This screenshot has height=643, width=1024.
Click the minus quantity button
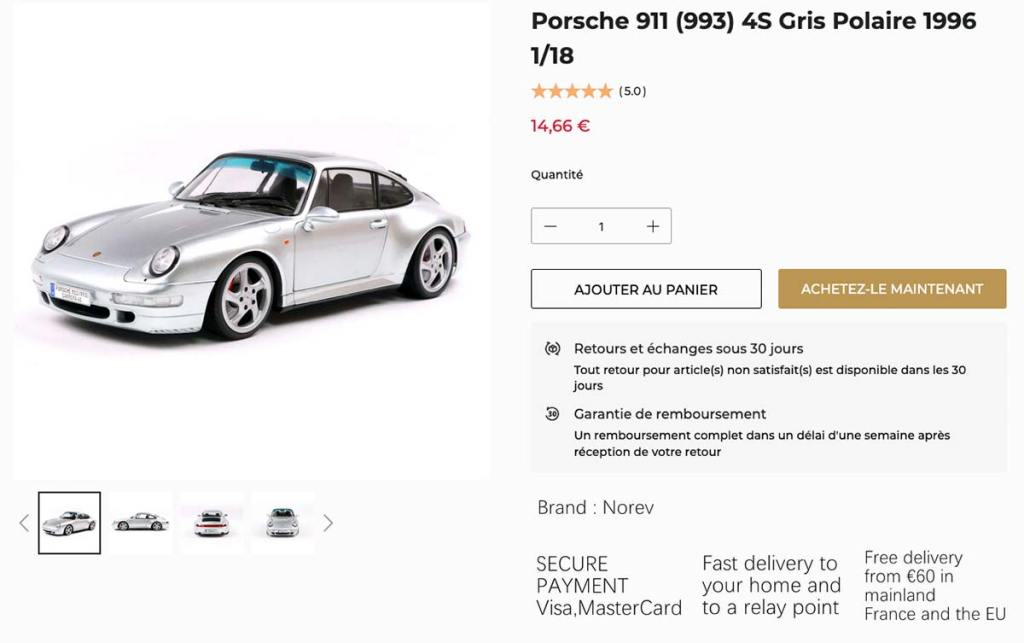tap(550, 226)
